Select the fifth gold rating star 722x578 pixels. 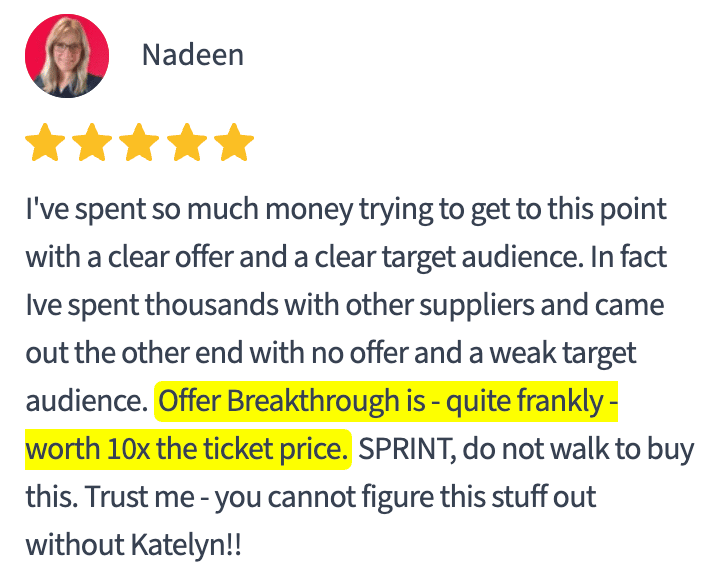point(234,142)
